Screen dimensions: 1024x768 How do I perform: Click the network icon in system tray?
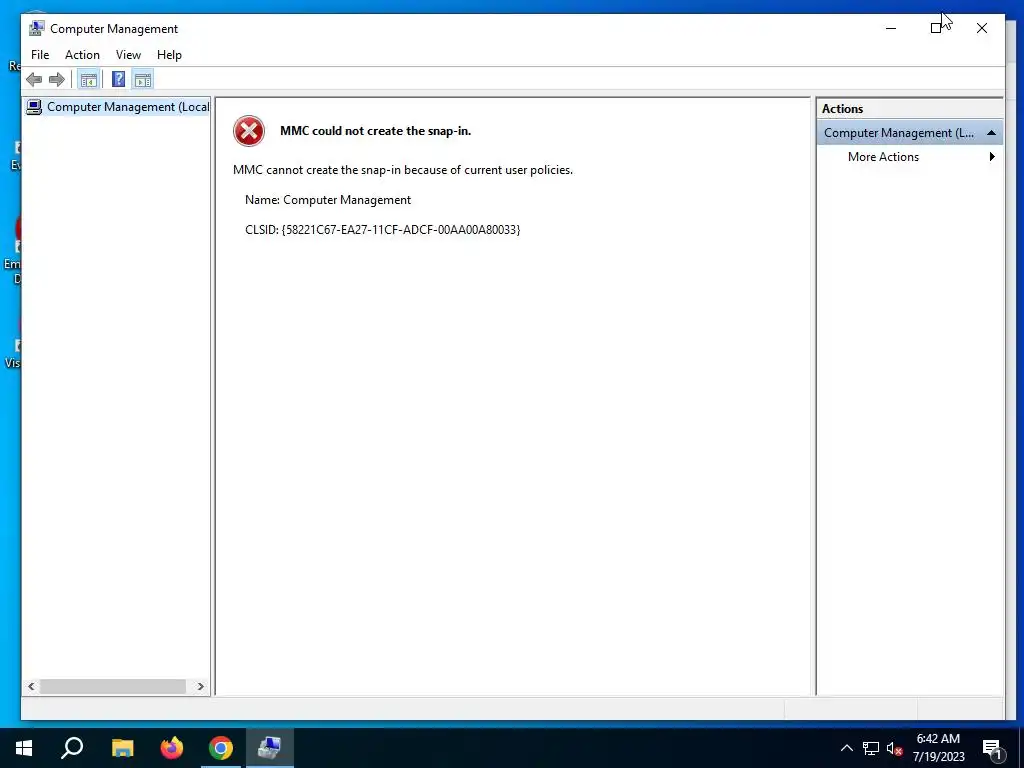pyautogui.click(x=871, y=748)
